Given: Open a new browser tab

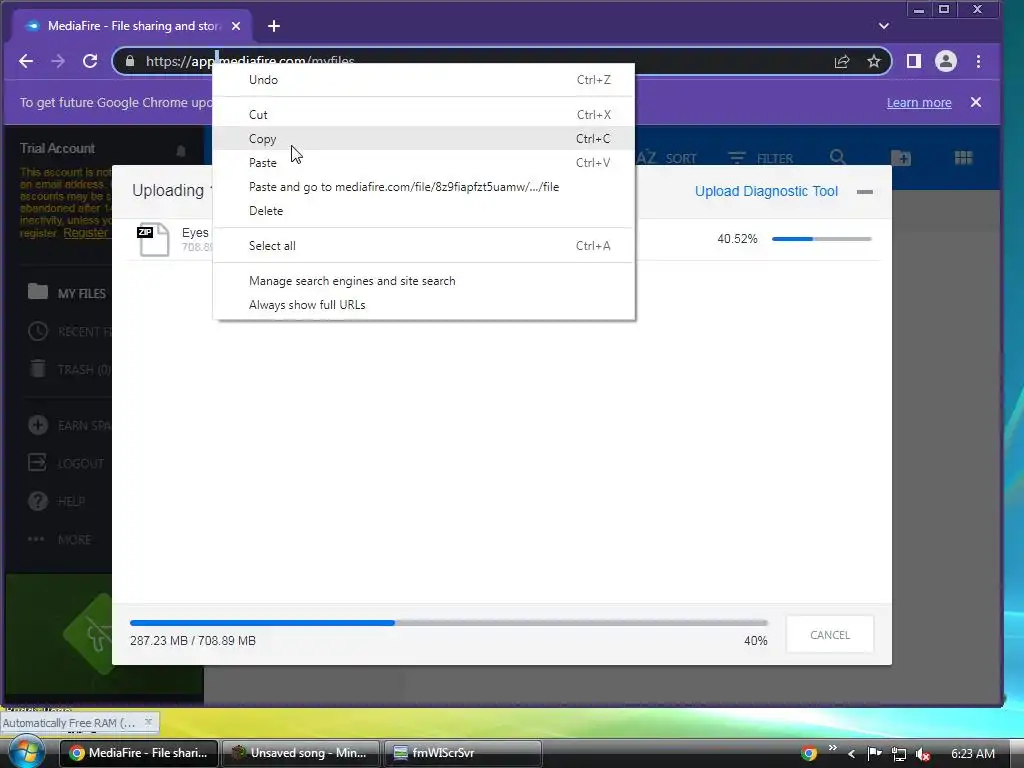Looking at the screenshot, I should point(274,26).
